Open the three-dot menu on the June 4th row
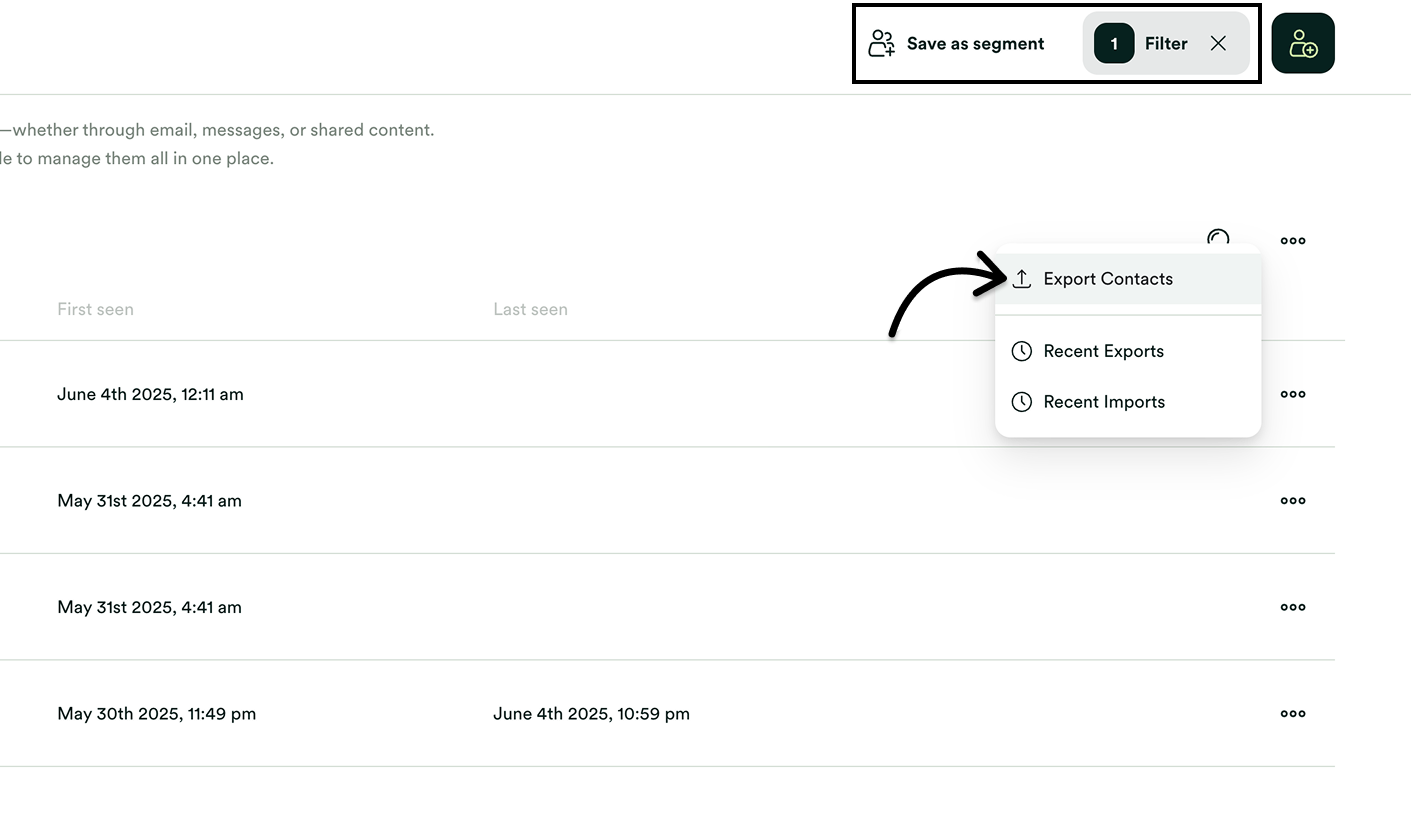1411x819 pixels. (x=1292, y=394)
